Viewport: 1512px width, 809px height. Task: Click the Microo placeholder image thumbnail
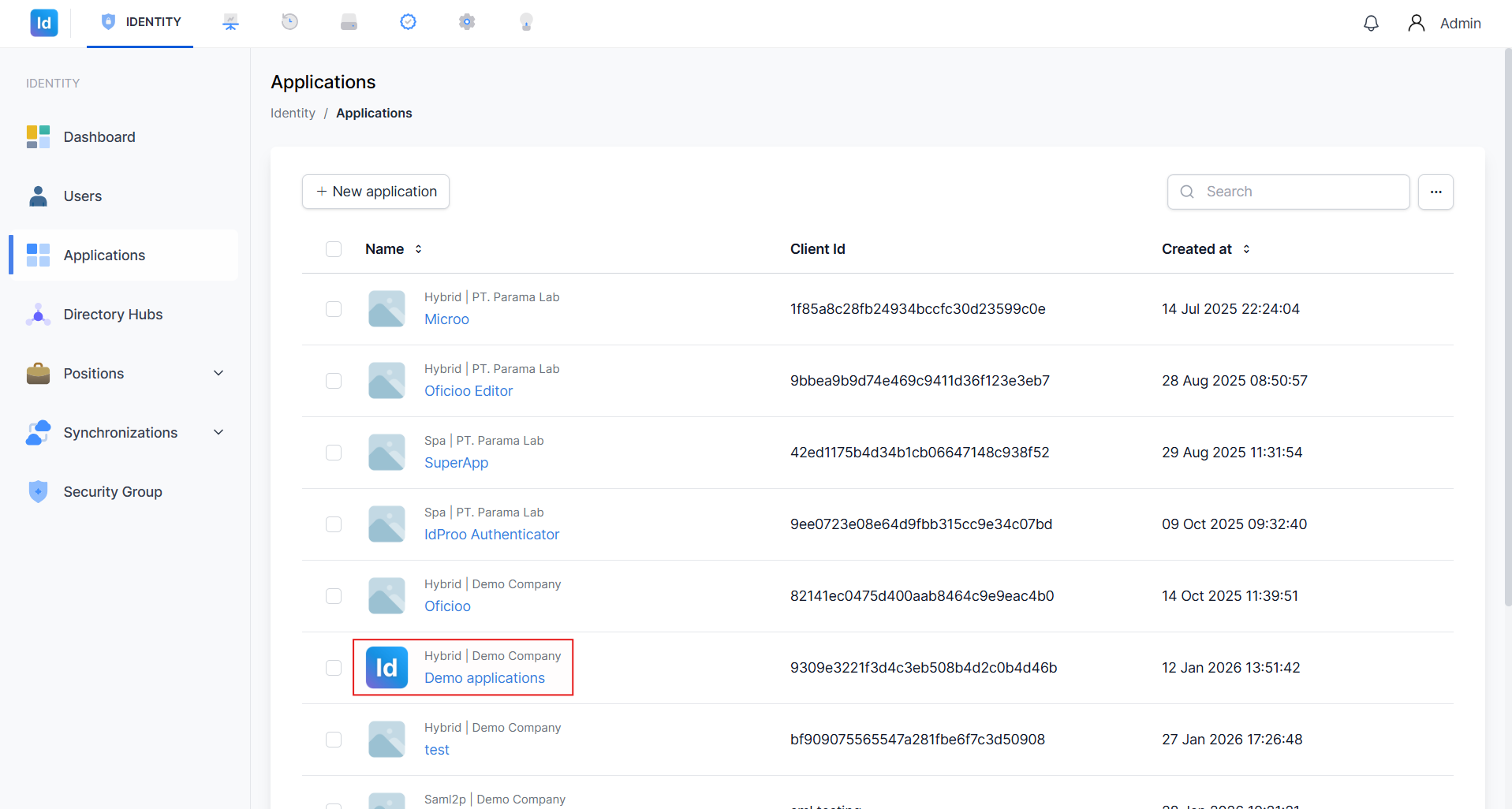[386, 309]
